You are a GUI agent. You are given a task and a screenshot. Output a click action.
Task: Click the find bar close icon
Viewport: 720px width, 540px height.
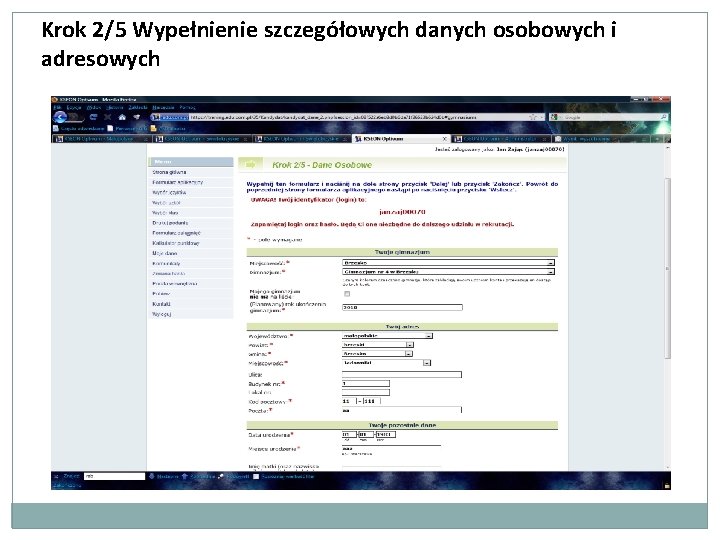56,477
